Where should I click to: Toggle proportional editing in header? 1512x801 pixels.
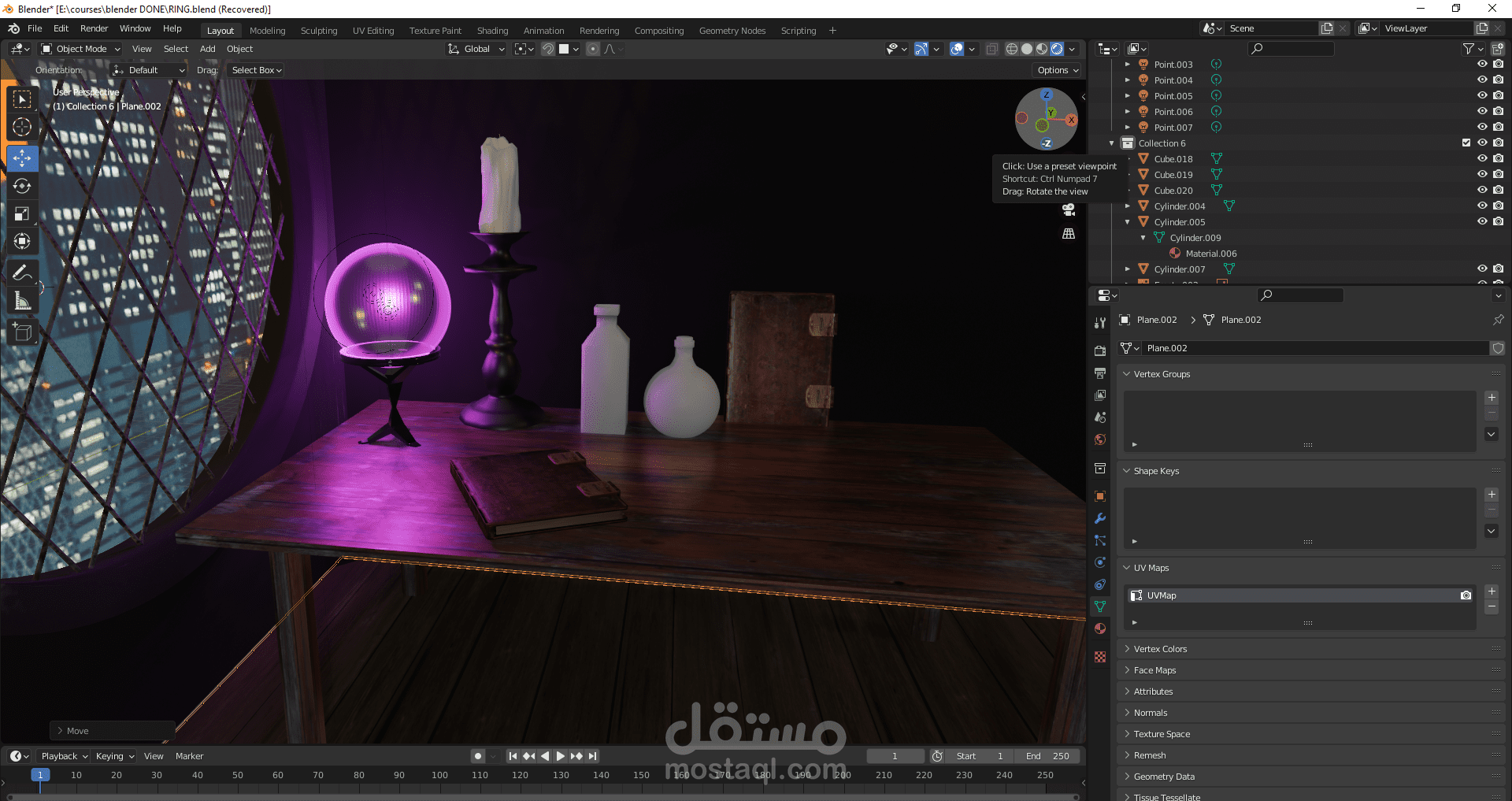click(x=593, y=49)
